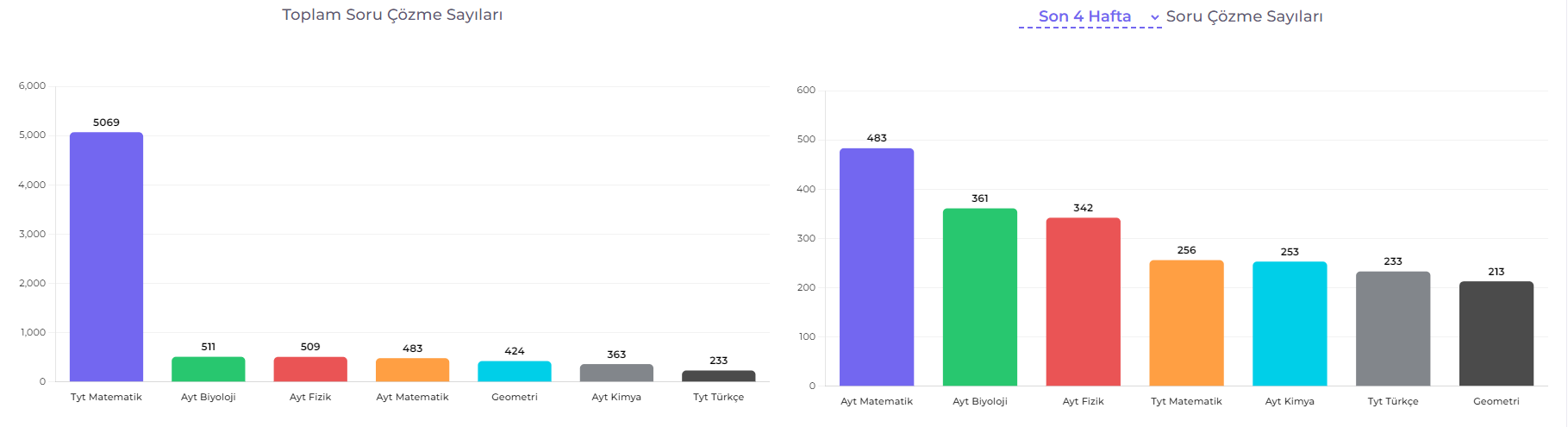
Task: Select the green Ayt Biyoloji bar showing 511
Action: pos(208,369)
